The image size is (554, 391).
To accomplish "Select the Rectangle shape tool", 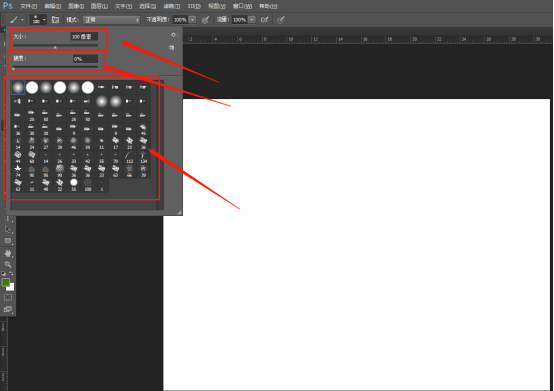I will 8,241.
